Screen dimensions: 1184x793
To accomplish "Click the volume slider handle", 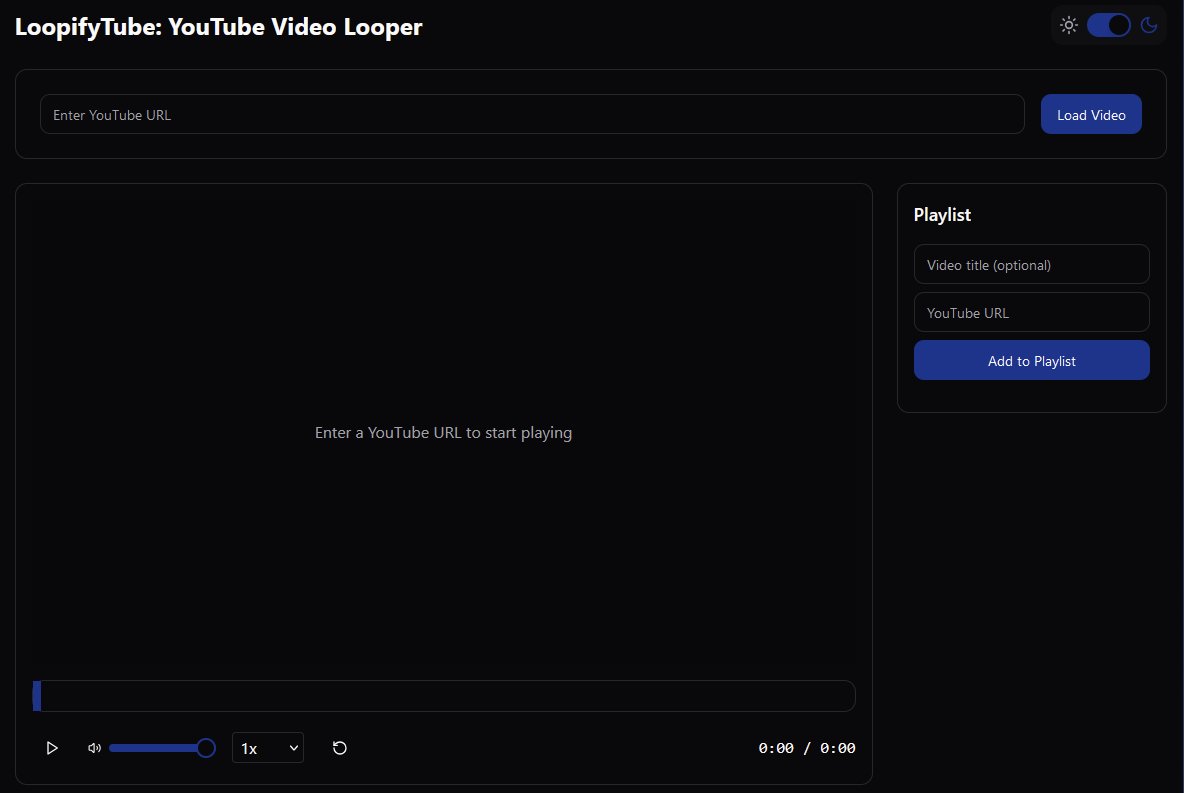I will (x=205, y=748).
